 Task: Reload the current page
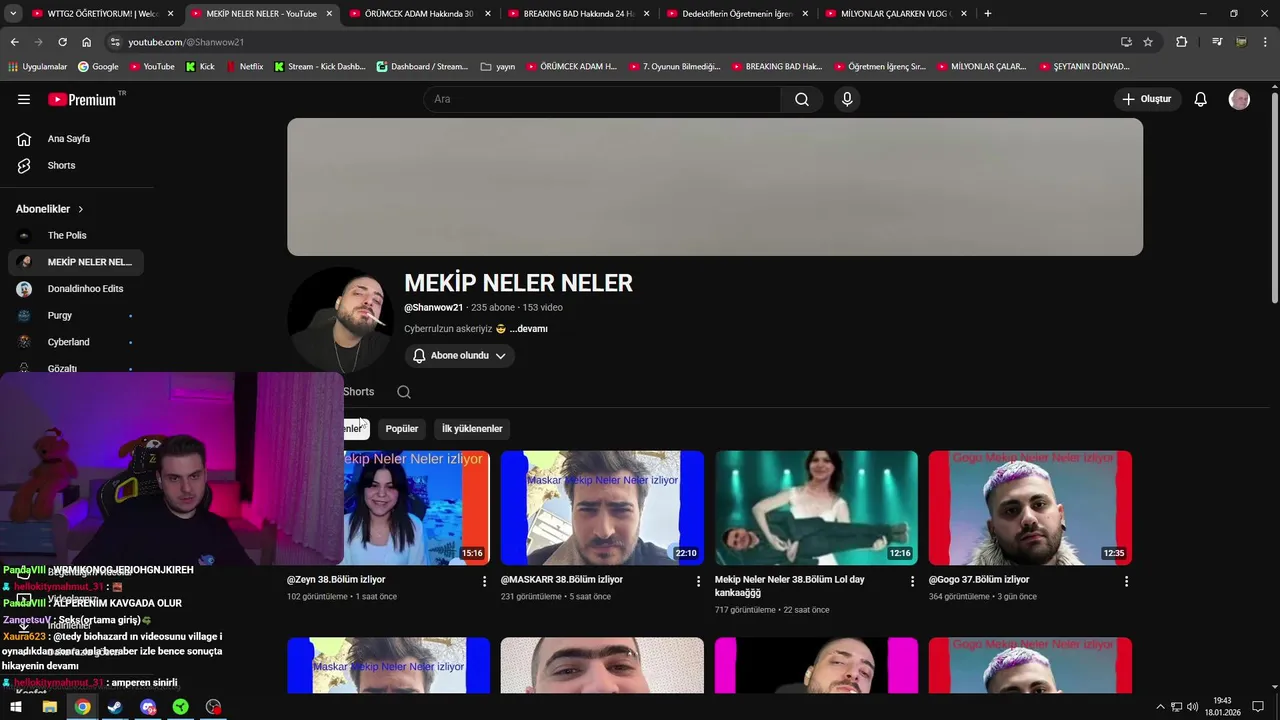pos(62,42)
